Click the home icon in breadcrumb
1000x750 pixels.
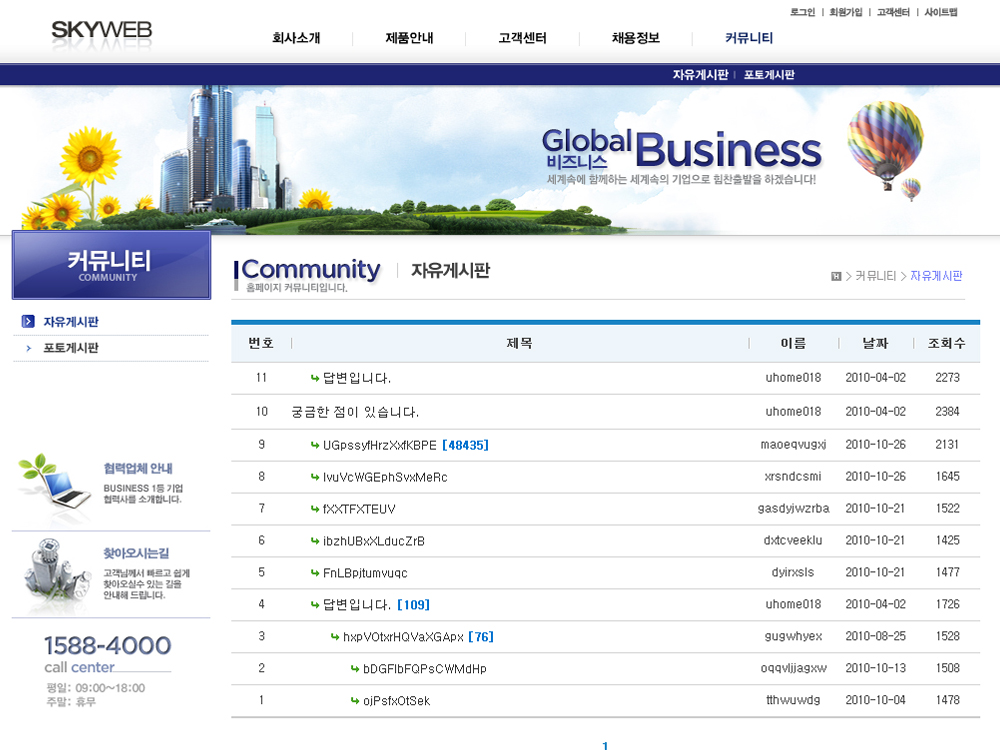pyautogui.click(x=836, y=276)
